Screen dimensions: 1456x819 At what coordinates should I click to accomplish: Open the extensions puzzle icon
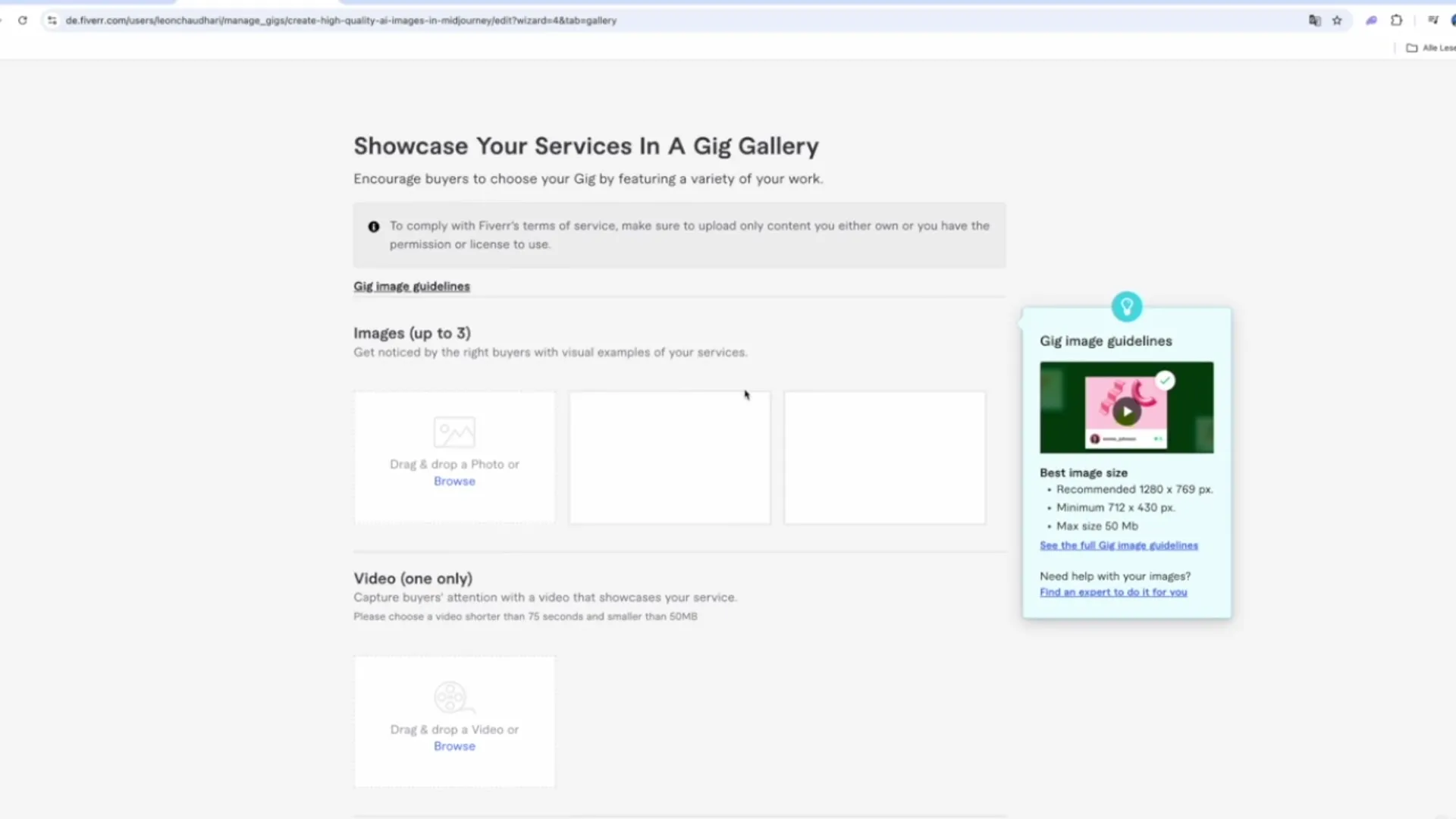[x=1396, y=20]
